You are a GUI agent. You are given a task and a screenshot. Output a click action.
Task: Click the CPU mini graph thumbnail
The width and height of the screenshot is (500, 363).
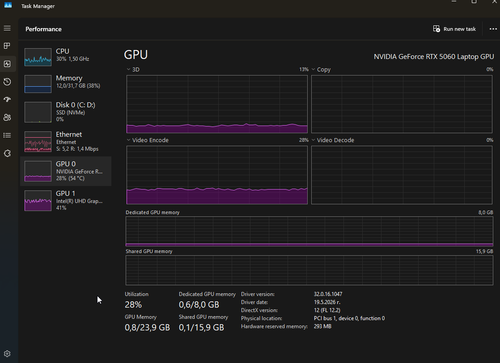click(x=38, y=57)
